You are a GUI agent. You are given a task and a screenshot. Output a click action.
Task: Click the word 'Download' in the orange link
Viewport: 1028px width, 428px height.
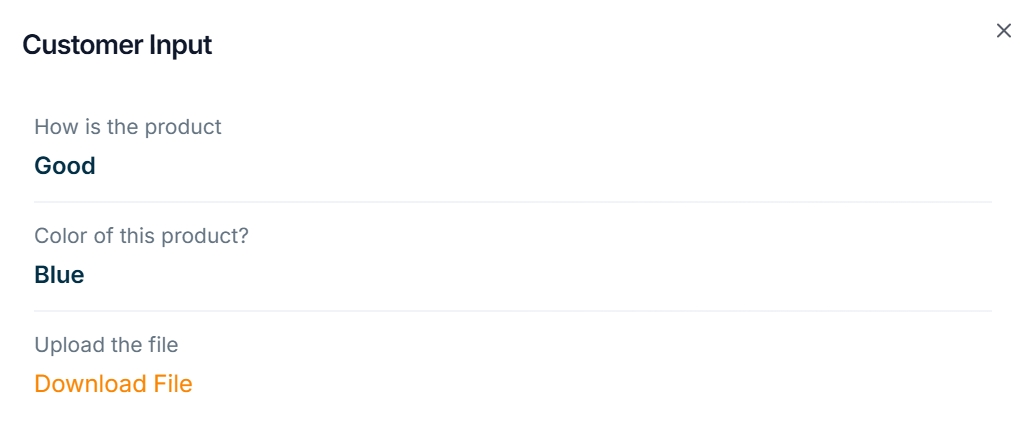tap(90, 384)
